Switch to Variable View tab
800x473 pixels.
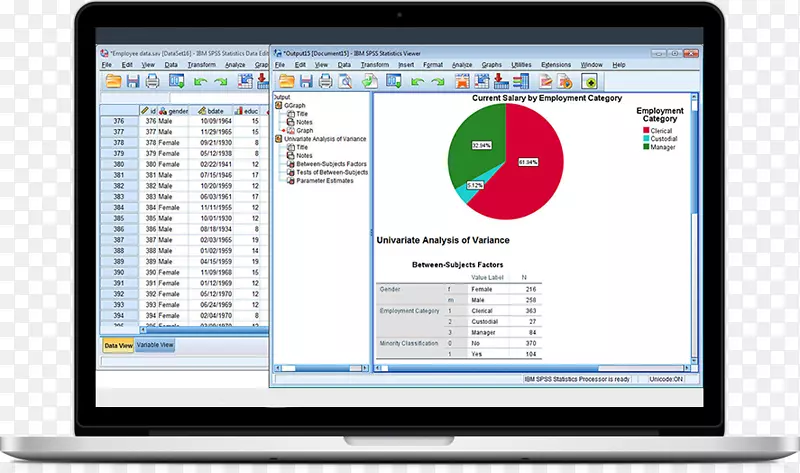coord(155,345)
